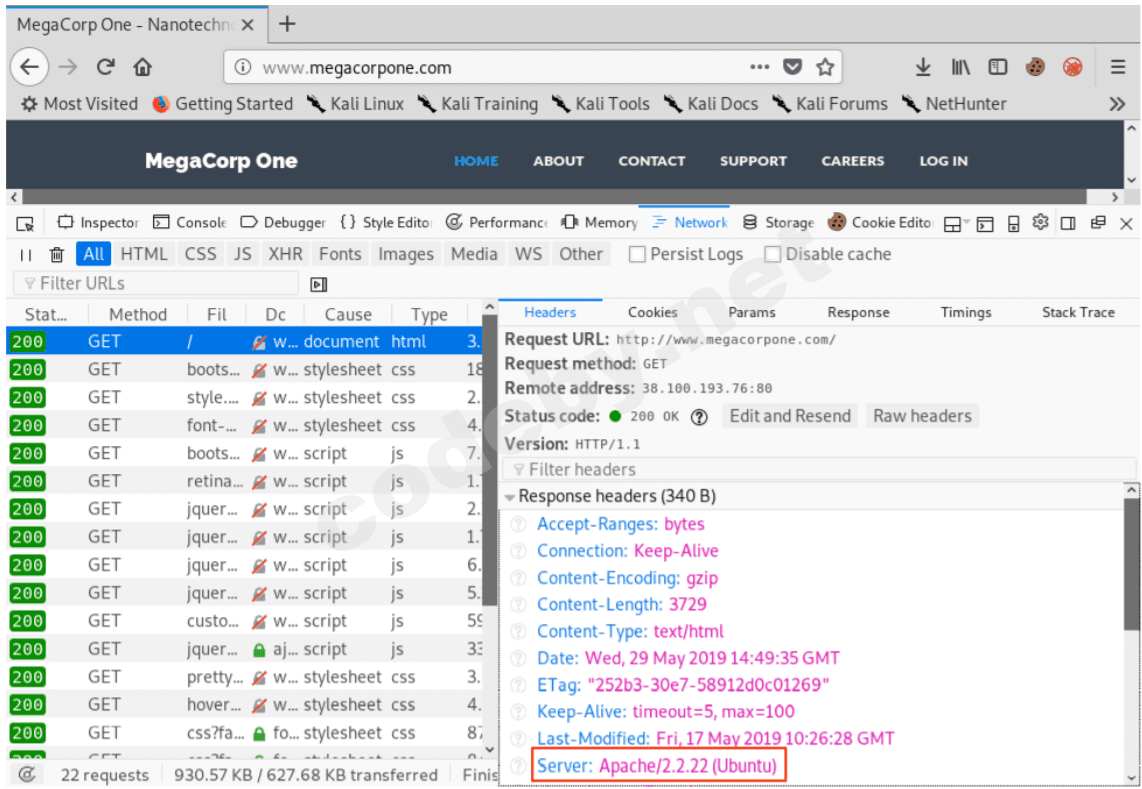This screenshot has width=1142, height=789.
Task: Filter requests by JS
Action: click(243, 254)
